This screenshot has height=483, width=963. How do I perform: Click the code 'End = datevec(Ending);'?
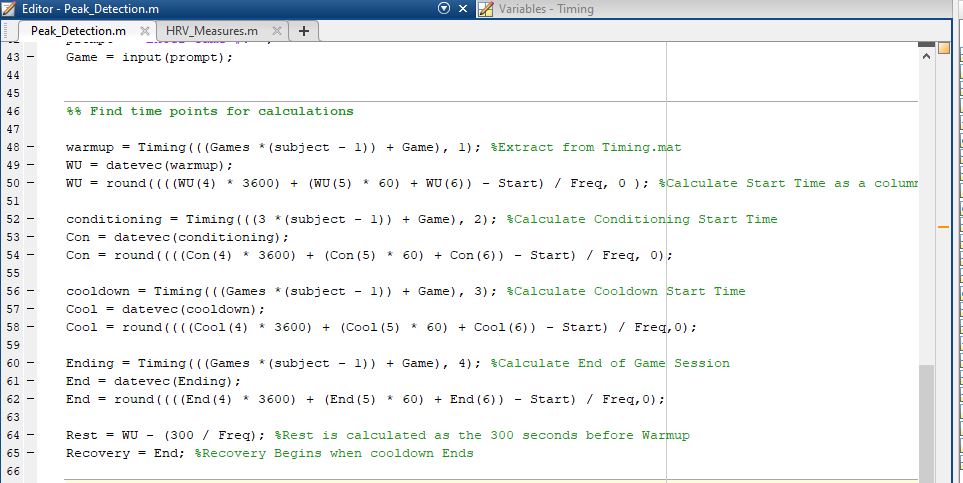click(154, 381)
